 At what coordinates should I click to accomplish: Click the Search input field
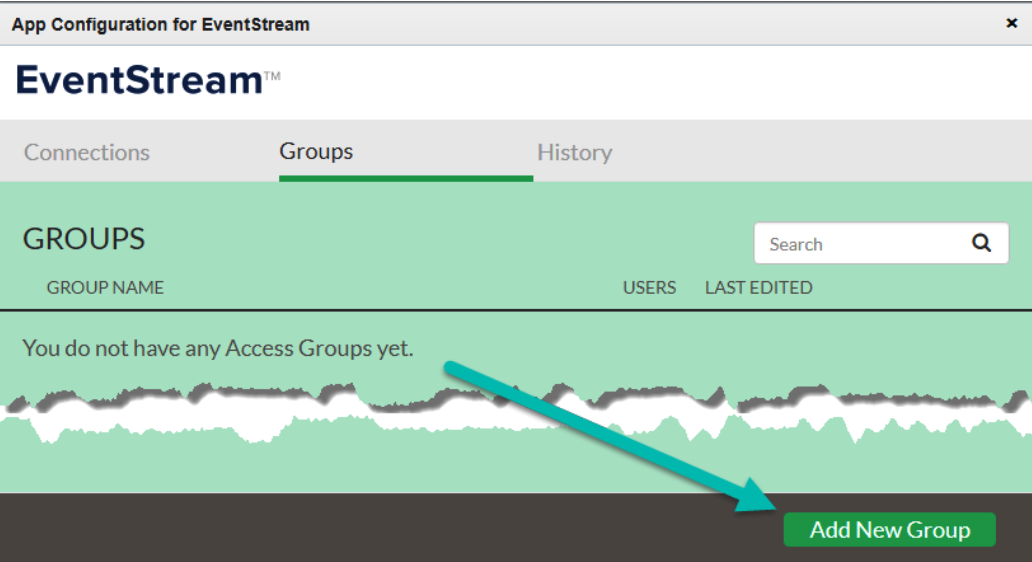point(881,243)
